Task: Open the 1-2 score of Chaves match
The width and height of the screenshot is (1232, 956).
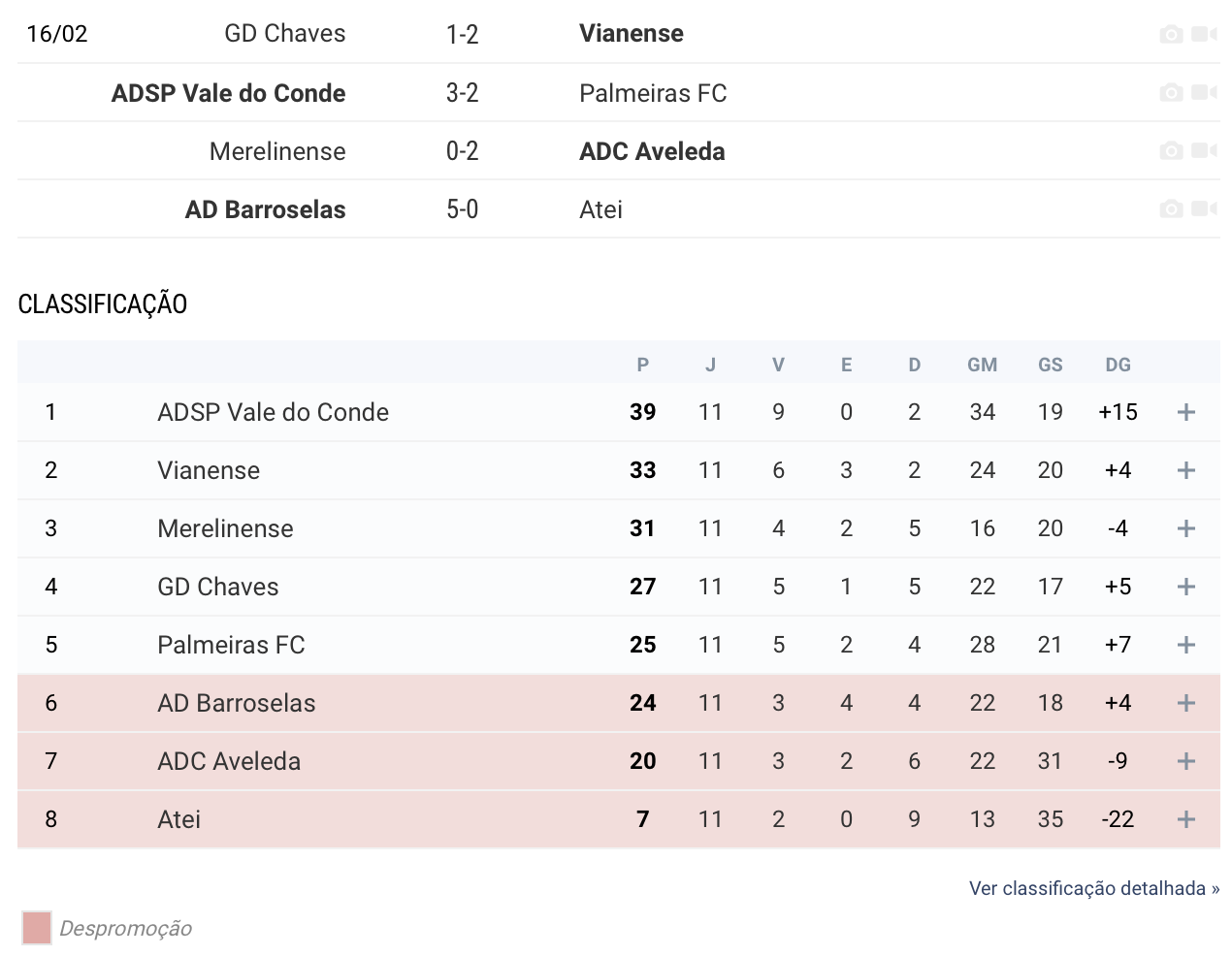Action: 462,34
